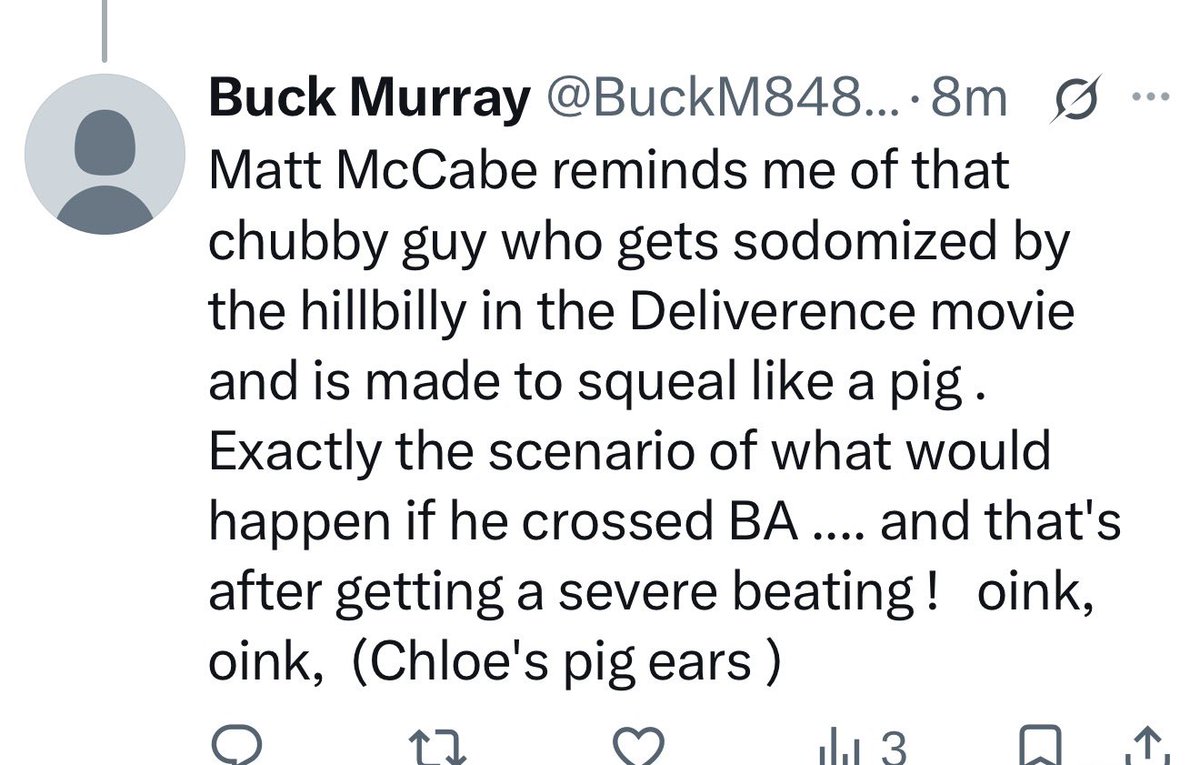Repost this tweet using the retweet arrows
Image resolution: width=1200 pixels, height=765 pixels.
click(439, 748)
